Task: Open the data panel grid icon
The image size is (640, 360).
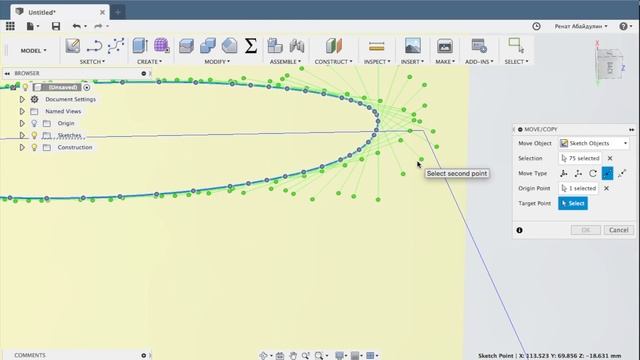Action: tap(10, 26)
